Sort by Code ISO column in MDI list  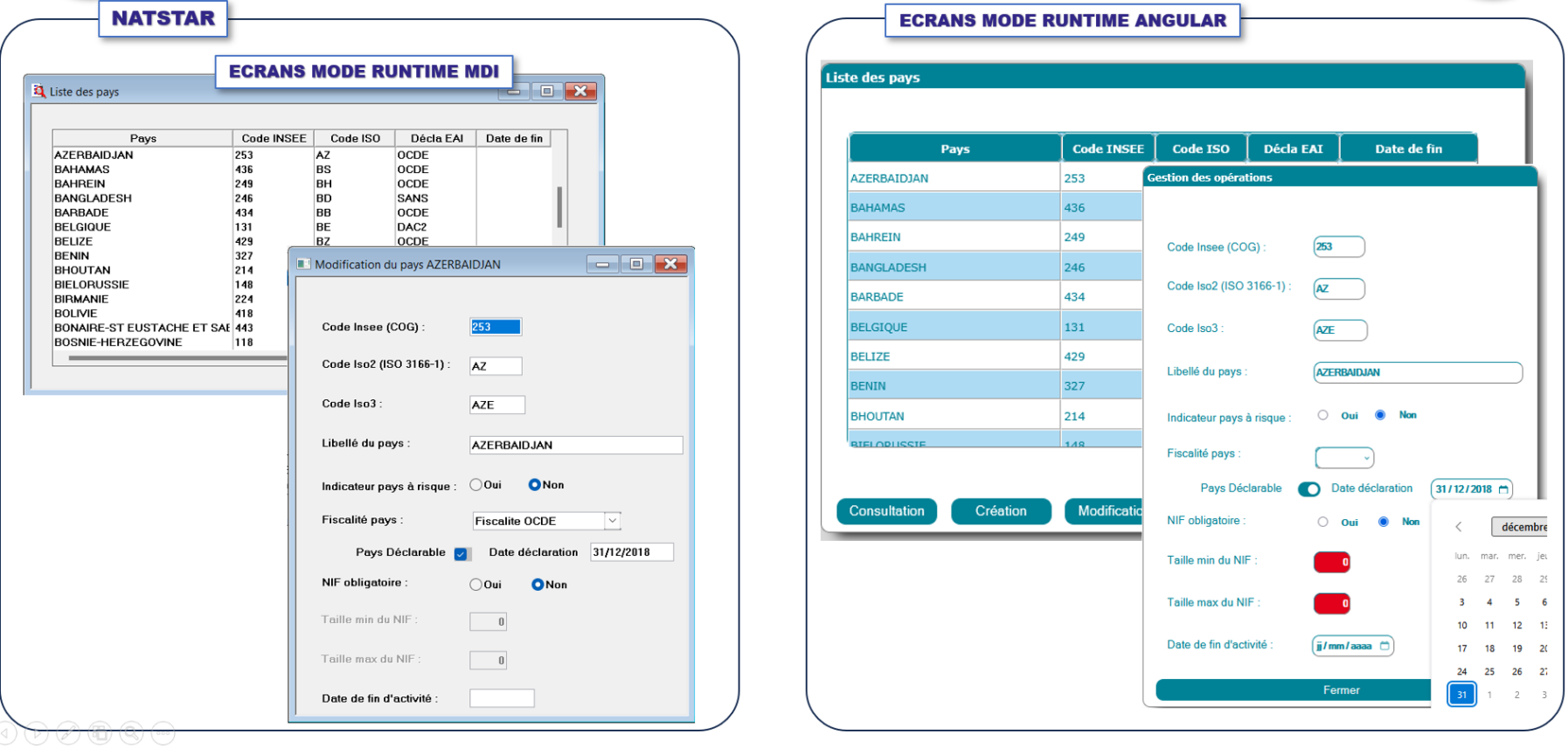click(x=355, y=138)
